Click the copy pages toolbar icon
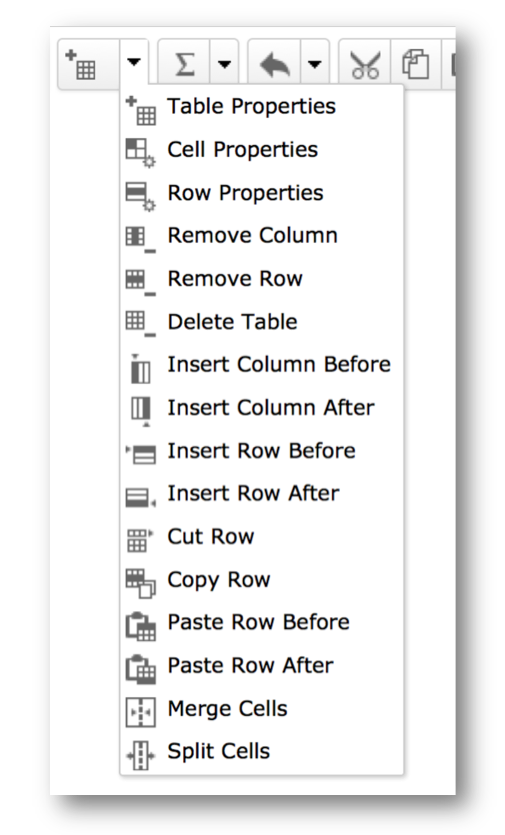Screen dimensions: 505x835 click(x=416, y=64)
